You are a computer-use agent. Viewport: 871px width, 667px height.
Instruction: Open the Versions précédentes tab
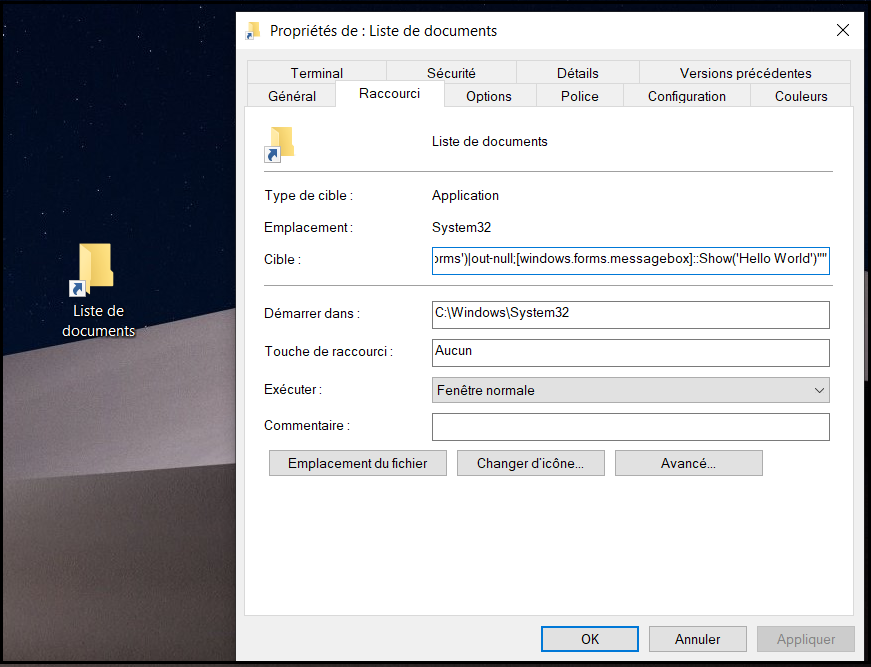tap(745, 73)
